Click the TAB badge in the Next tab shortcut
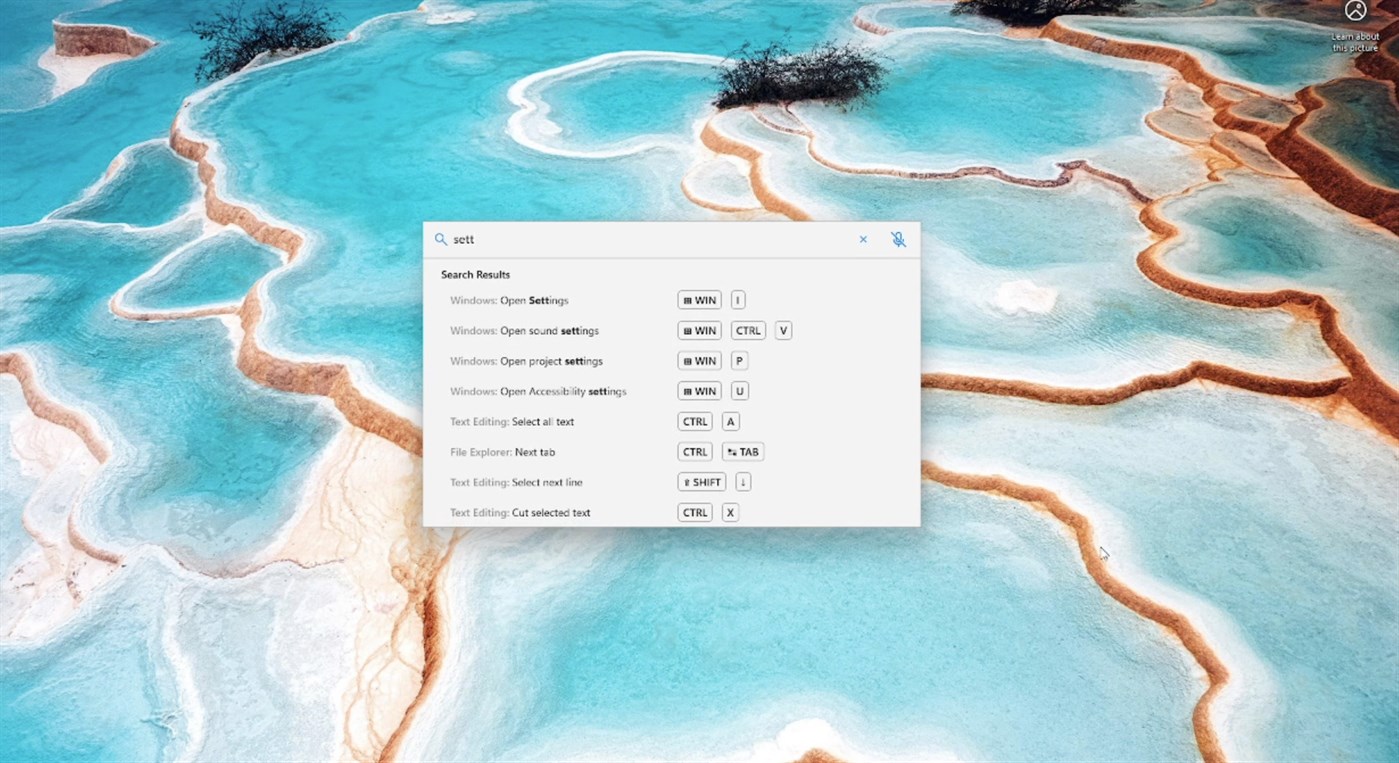This screenshot has width=1399, height=763. [743, 451]
